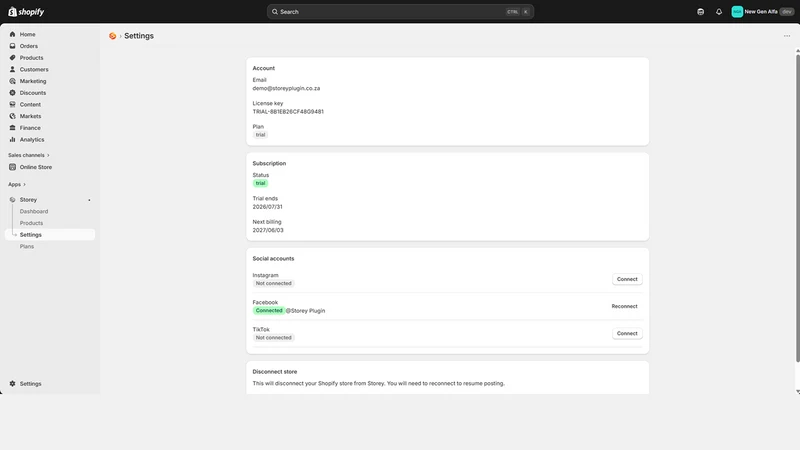Open Orders via its sidebar icon

tap(12, 46)
